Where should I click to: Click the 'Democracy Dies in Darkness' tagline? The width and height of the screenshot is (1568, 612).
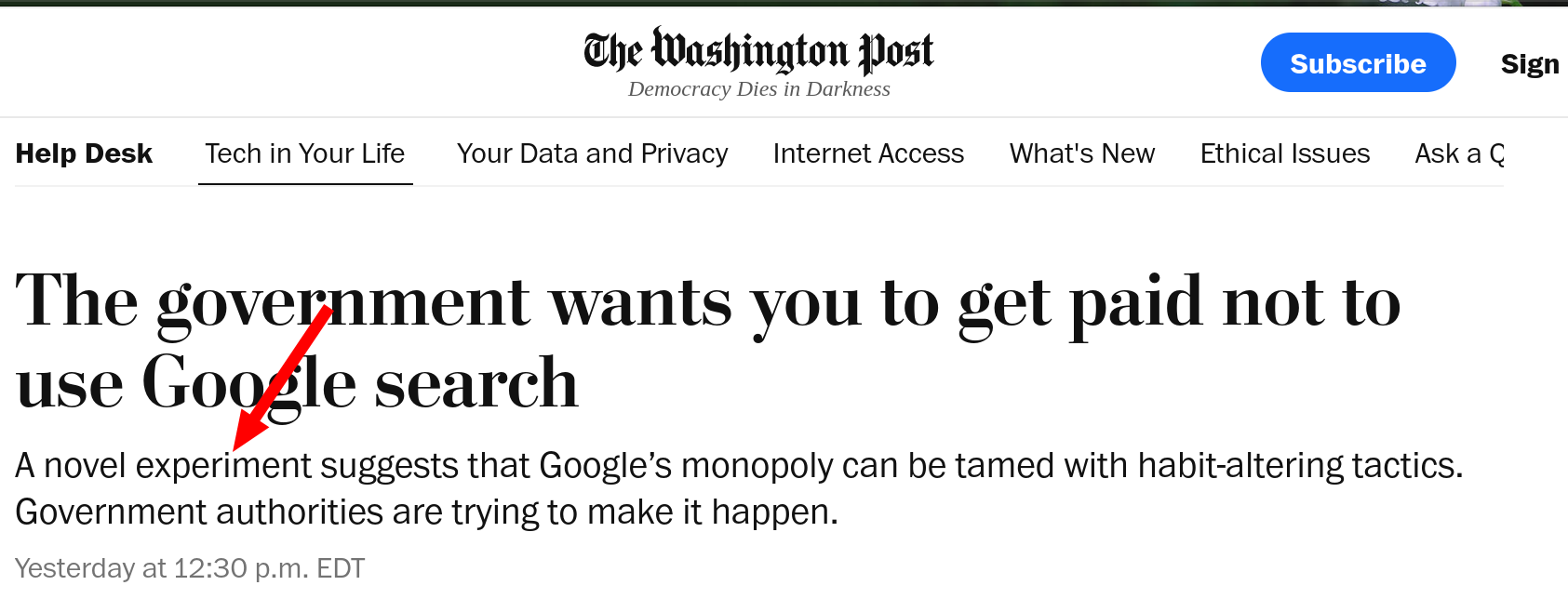pyautogui.click(x=758, y=89)
